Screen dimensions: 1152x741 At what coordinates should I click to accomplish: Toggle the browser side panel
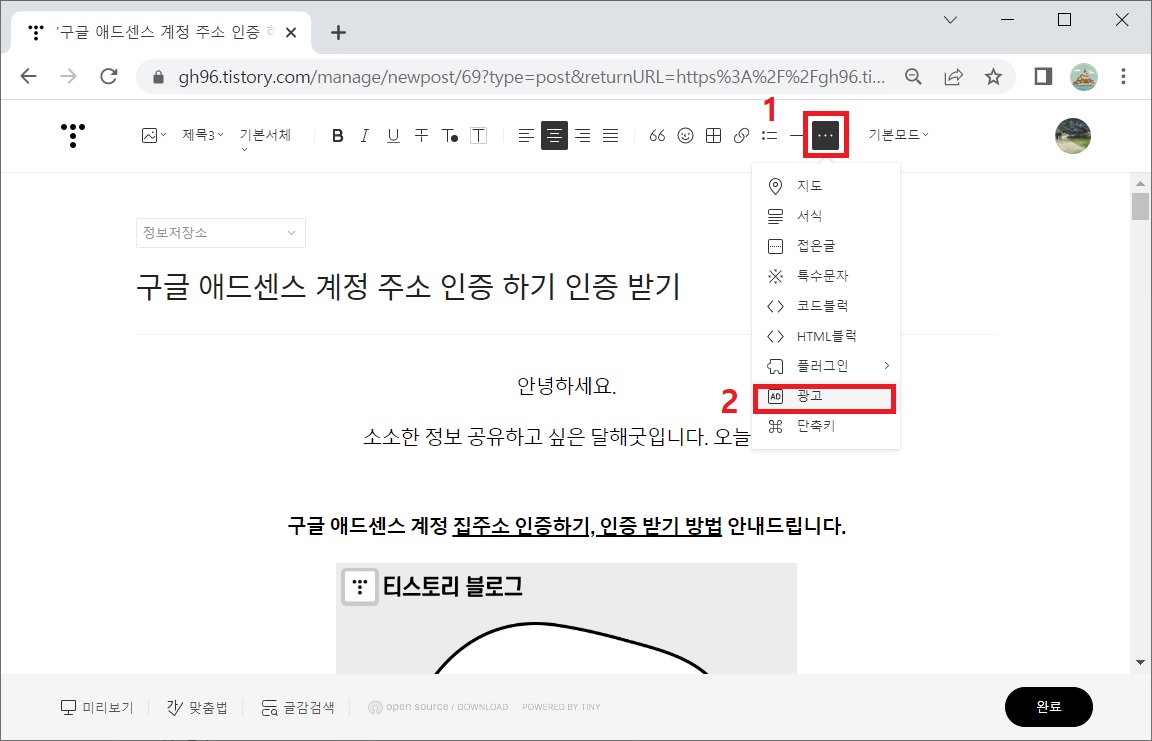pyautogui.click(x=1043, y=76)
